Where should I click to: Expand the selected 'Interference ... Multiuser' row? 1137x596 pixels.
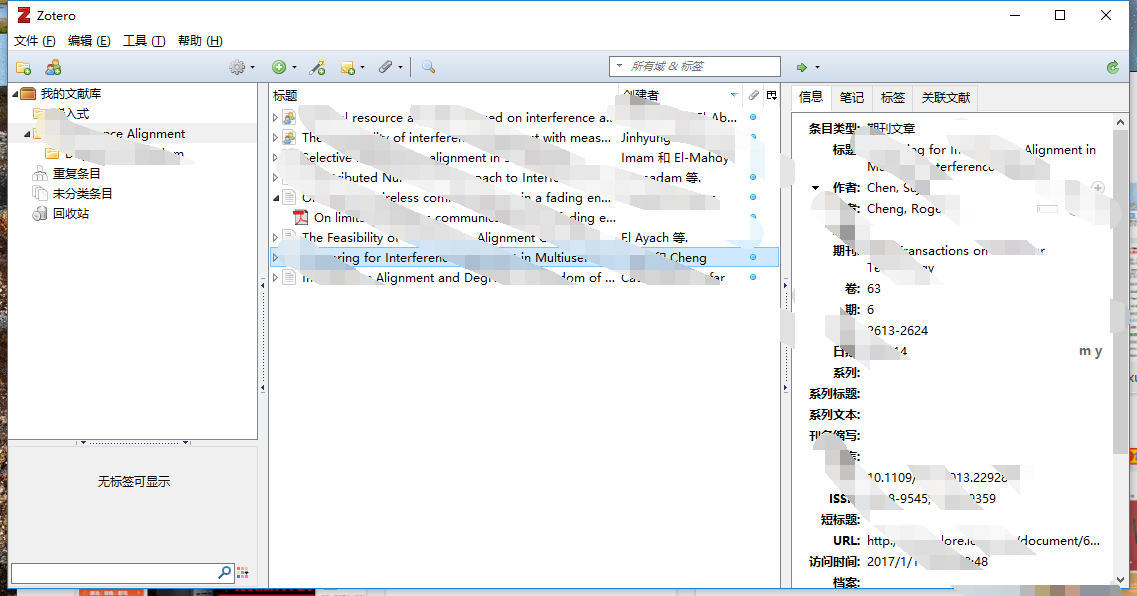pyautogui.click(x=275, y=257)
